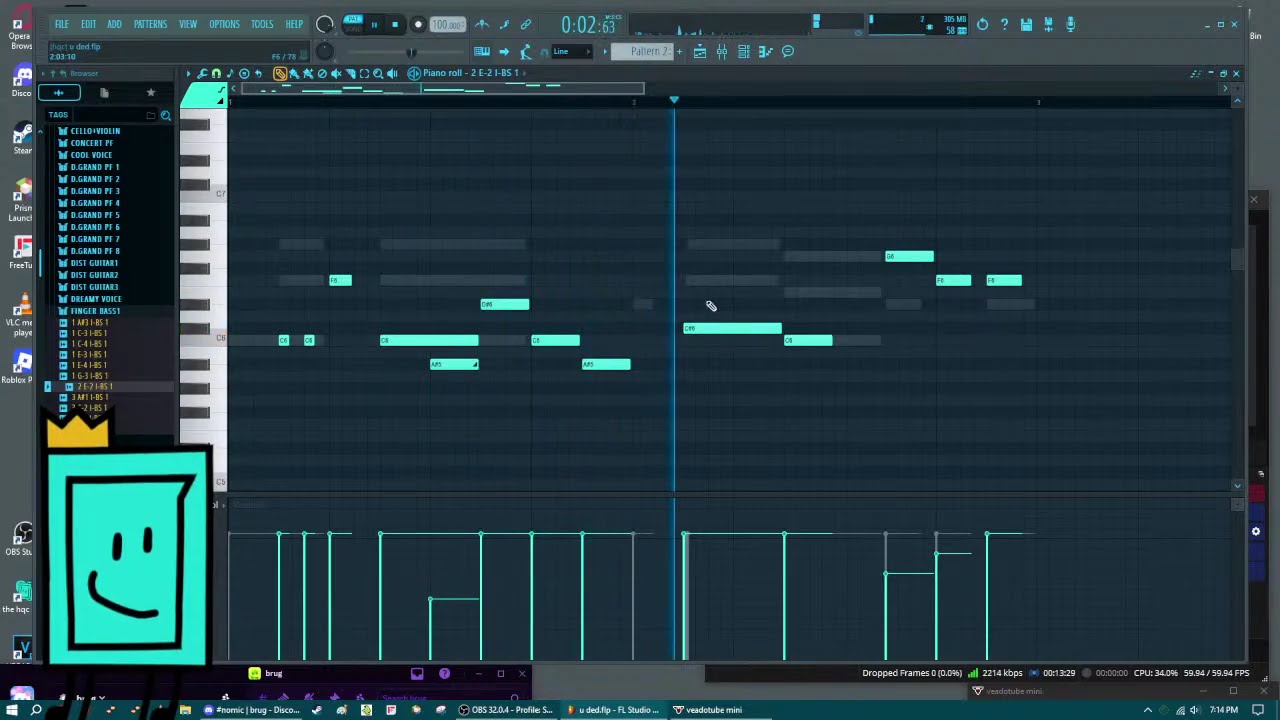Screen dimensions: 1280x720
Task: Adjust the master pitch slider
Action: [x=411, y=52]
